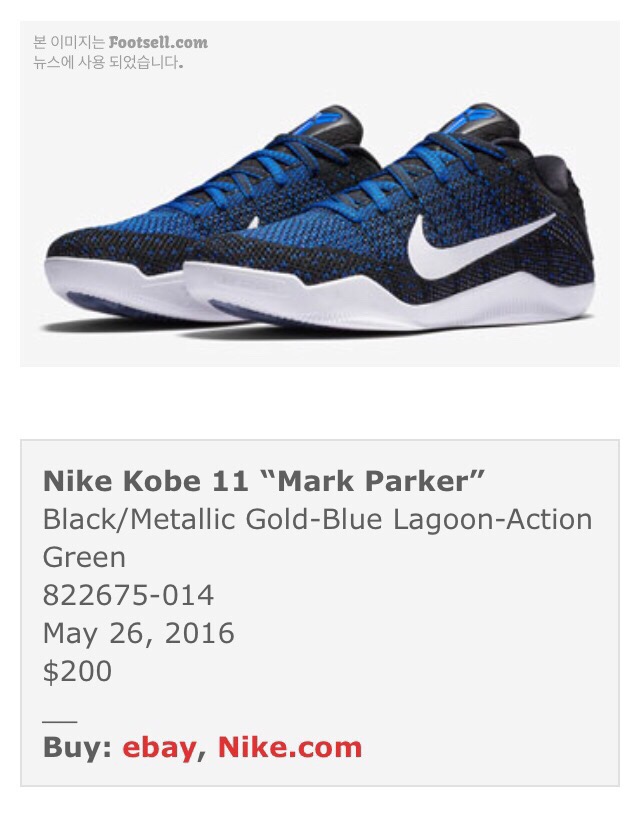The image size is (640, 814).
Task: Click the Buy: label
Action: coord(78,748)
